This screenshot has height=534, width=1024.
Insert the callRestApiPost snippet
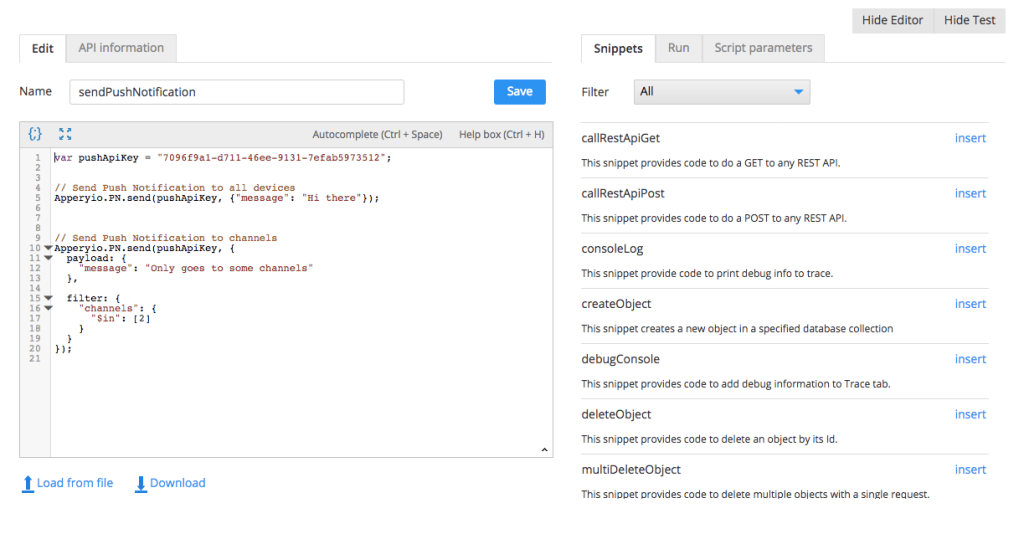(x=970, y=193)
